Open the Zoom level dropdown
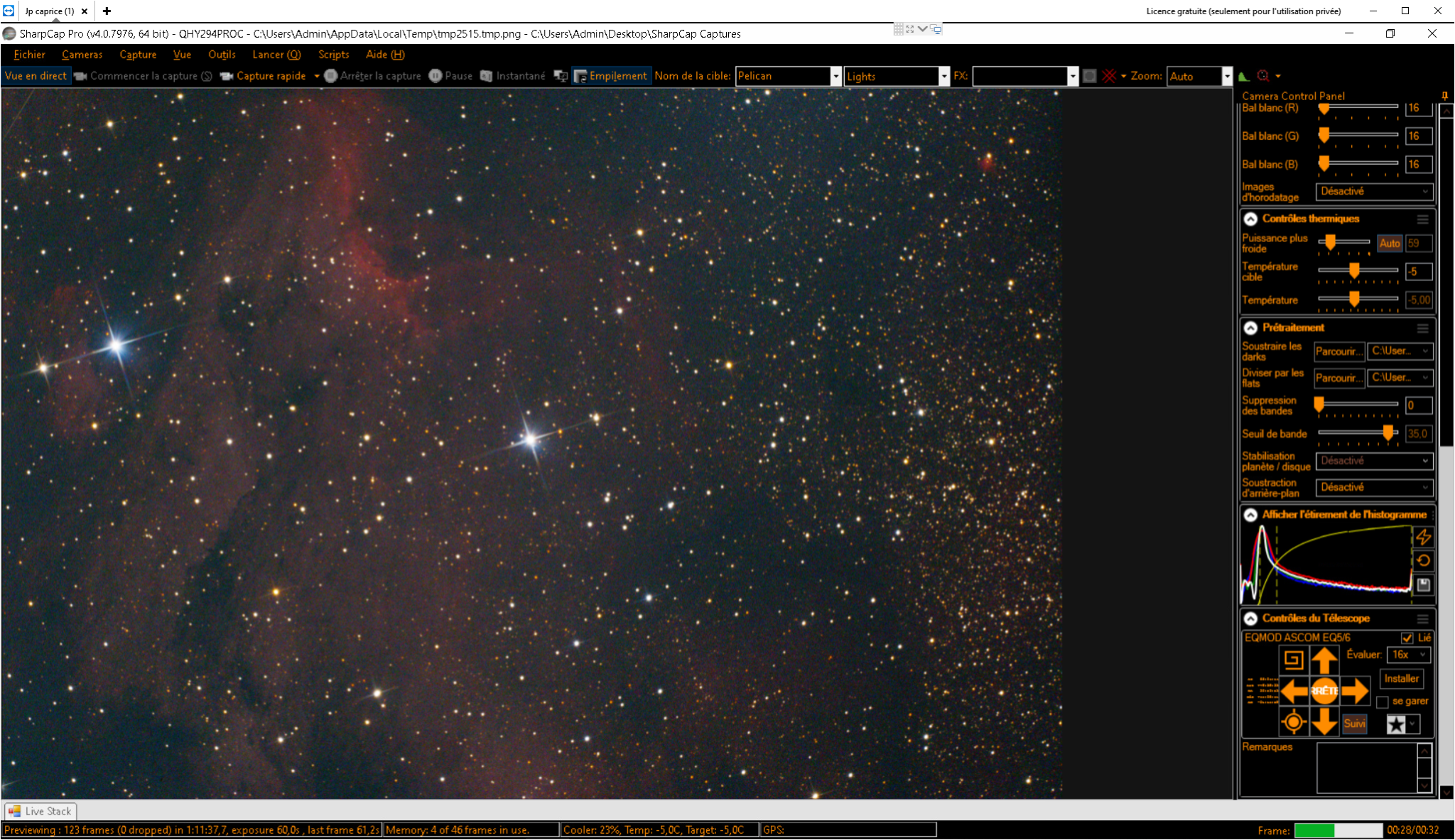Image resolution: width=1455 pixels, height=840 pixels. click(x=1226, y=76)
